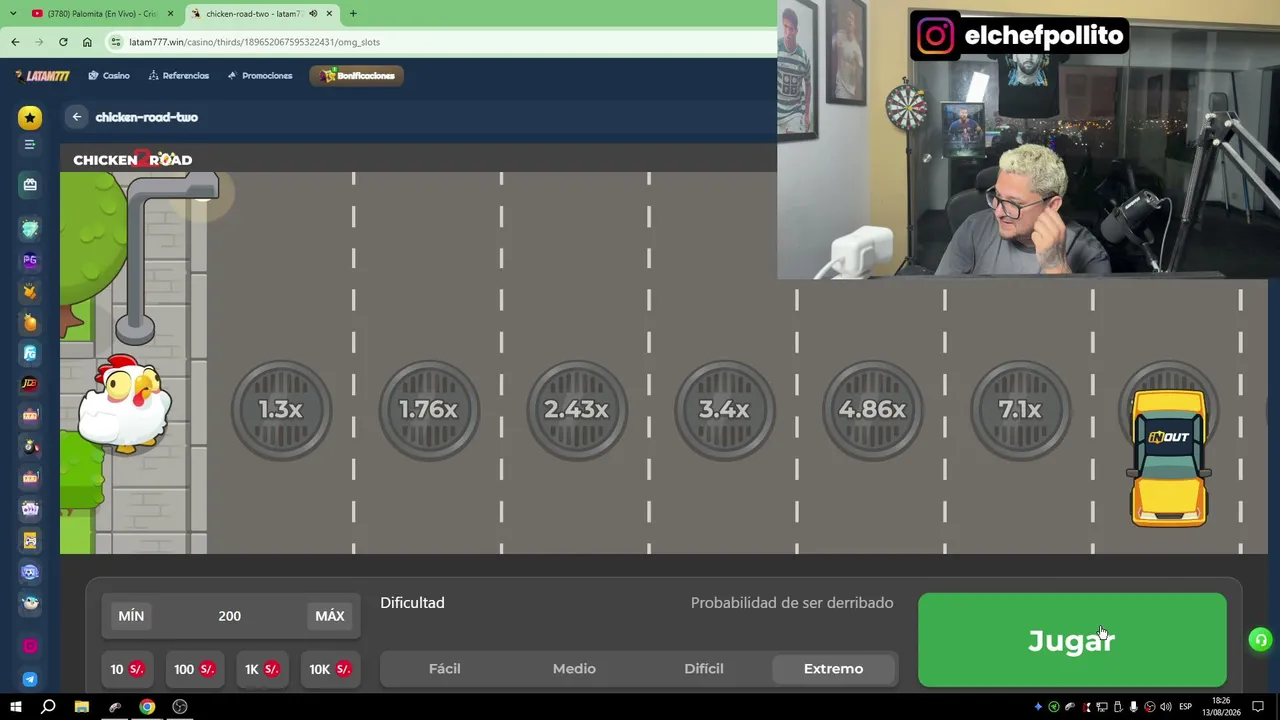Viewport: 1280px width, 720px height.
Task: Open the tab search dropdown arrow
Action: 13,14
